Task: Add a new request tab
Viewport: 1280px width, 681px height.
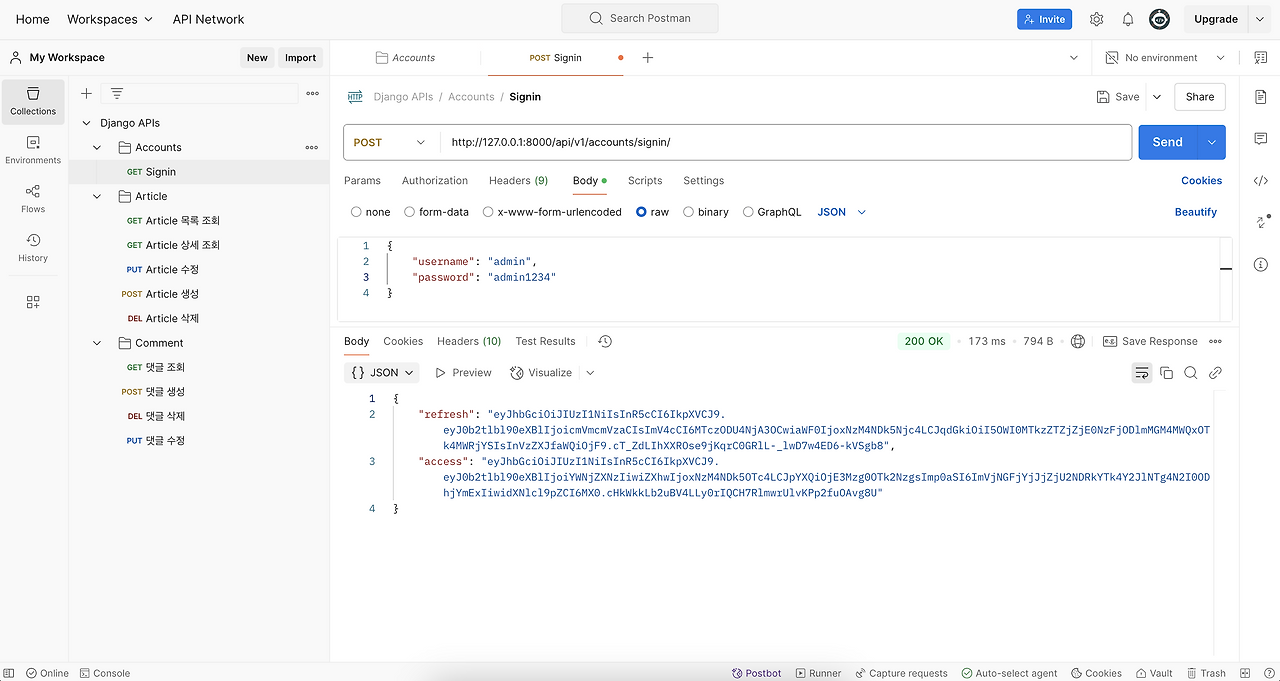Action: [x=648, y=58]
